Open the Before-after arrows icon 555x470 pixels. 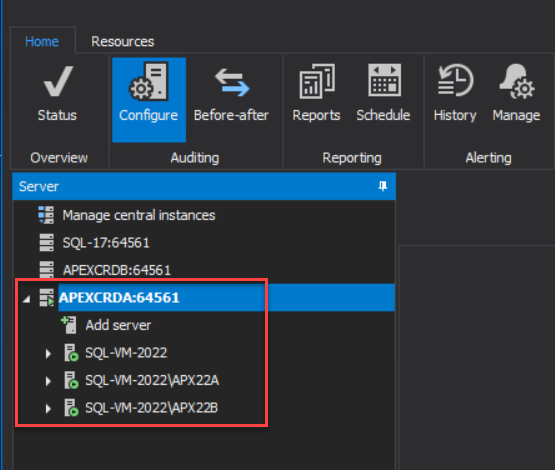(x=232, y=82)
